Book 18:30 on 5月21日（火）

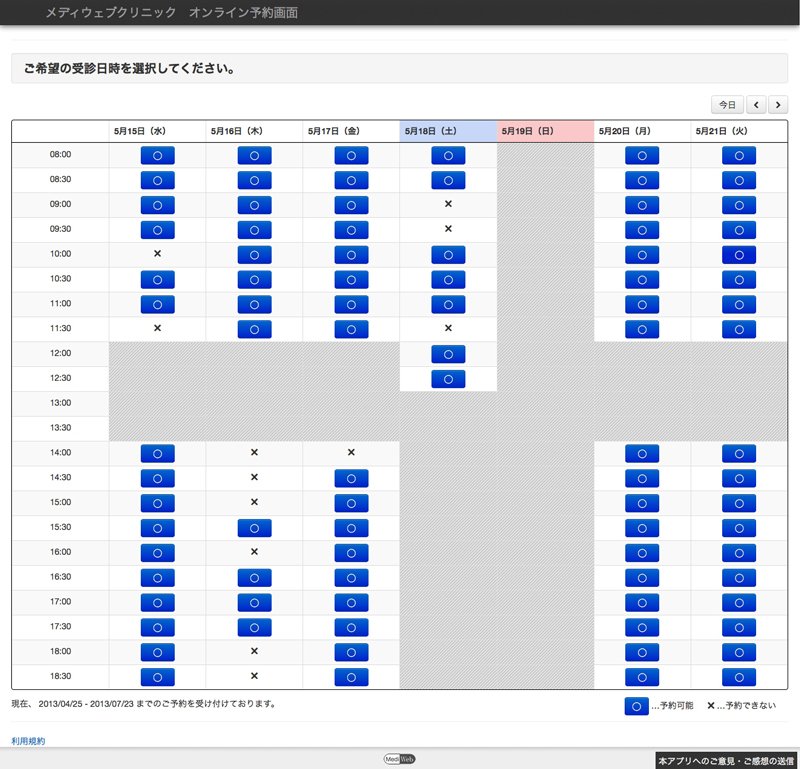coord(739,677)
